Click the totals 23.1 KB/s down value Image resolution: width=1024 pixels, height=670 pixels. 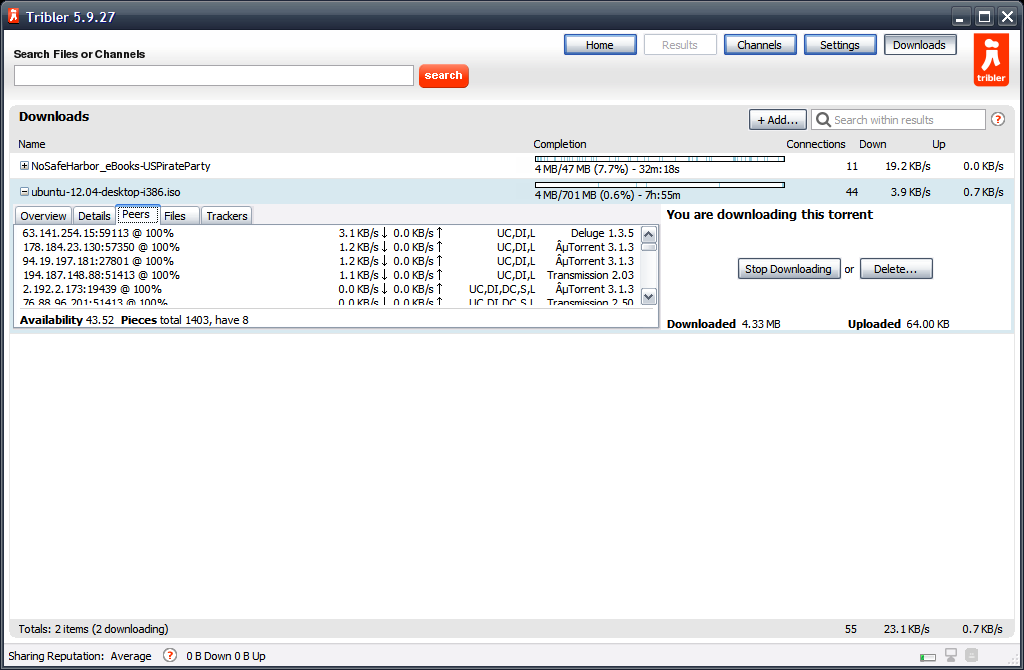[x=906, y=629]
